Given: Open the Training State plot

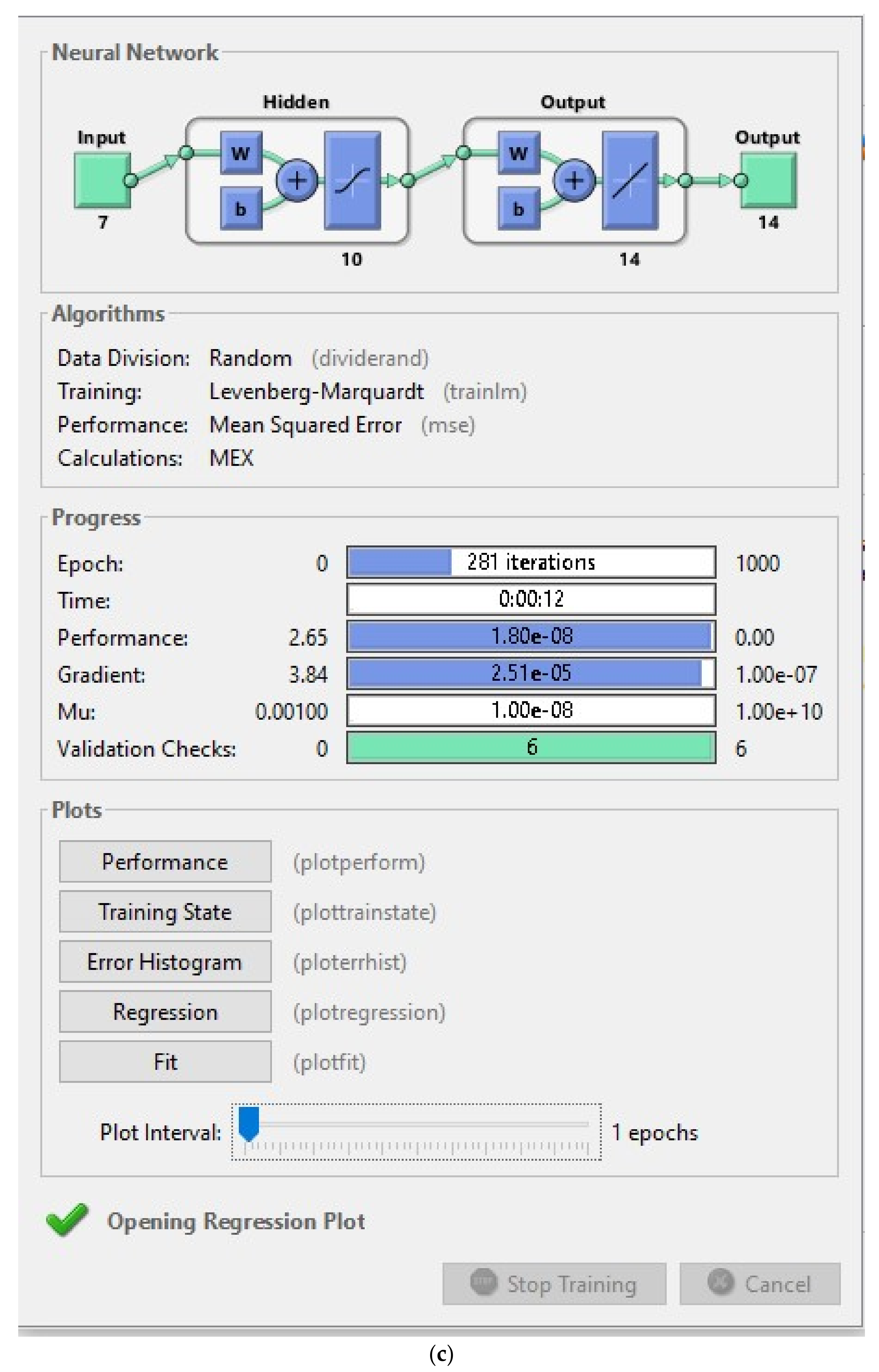Looking at the screenshot, I should pos(165,911).
